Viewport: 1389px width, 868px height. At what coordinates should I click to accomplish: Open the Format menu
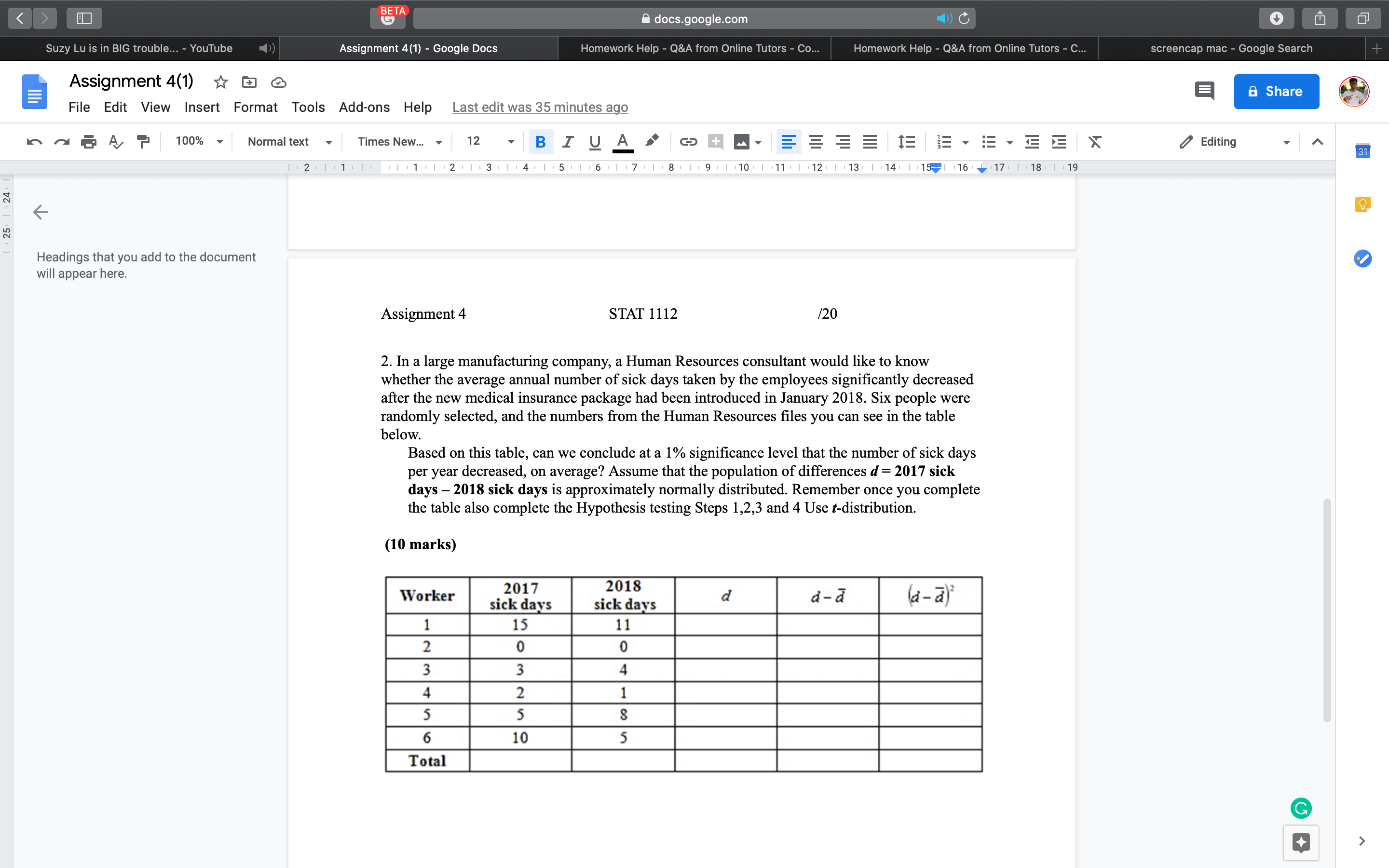256,107
